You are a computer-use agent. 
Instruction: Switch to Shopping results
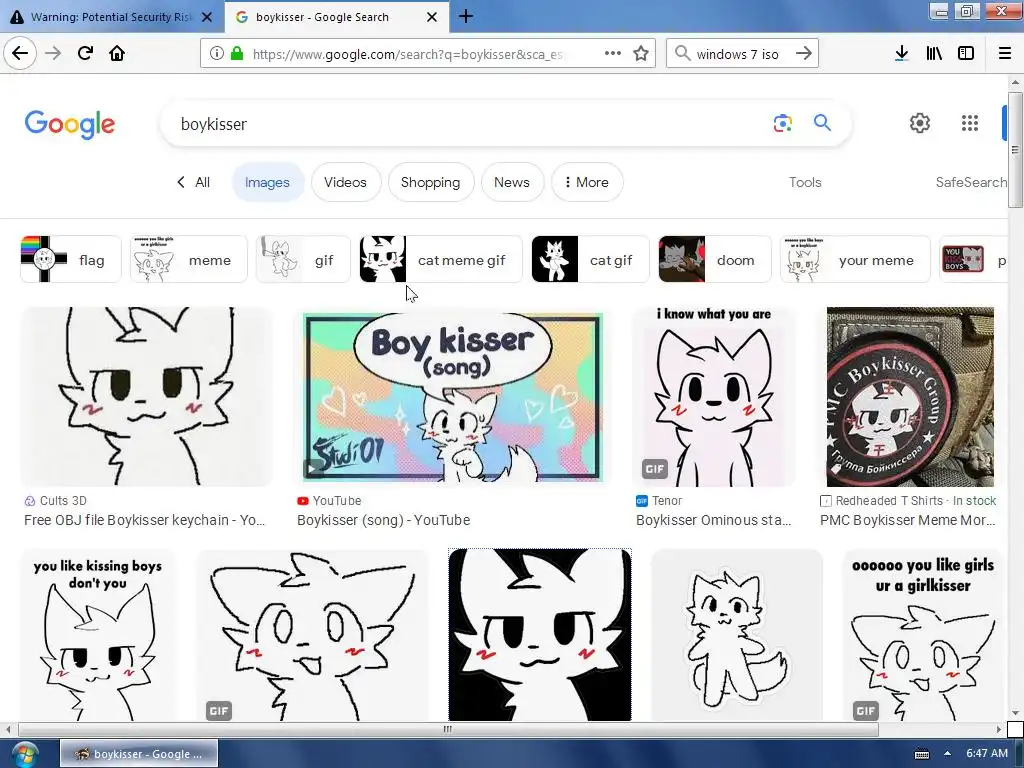click(430, 182)
